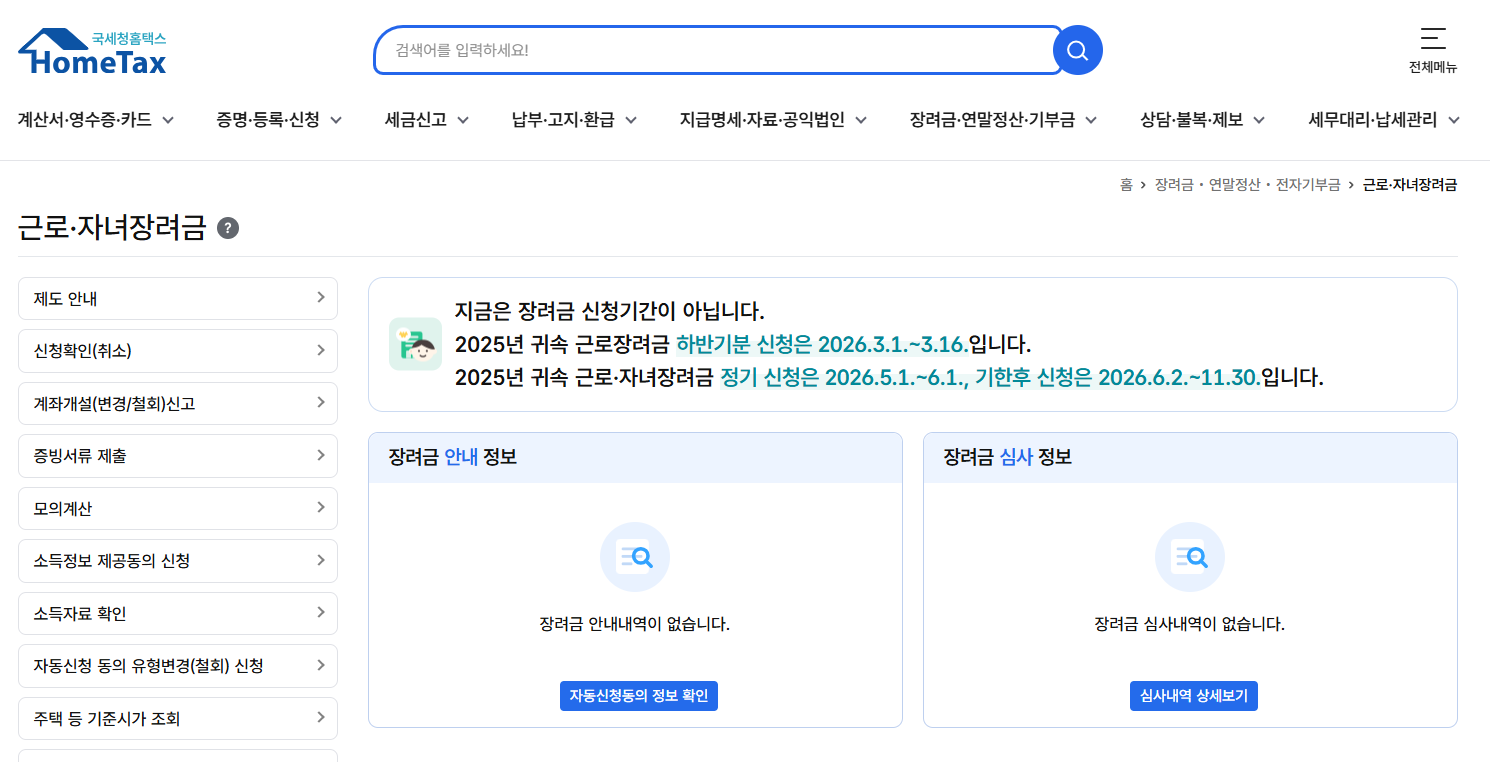The width and height of the screenshot is (1490, 762).
Task: Focus the 검색어를 입력하세요 search field
Action: pyautogui.click(x=718, y=50)
